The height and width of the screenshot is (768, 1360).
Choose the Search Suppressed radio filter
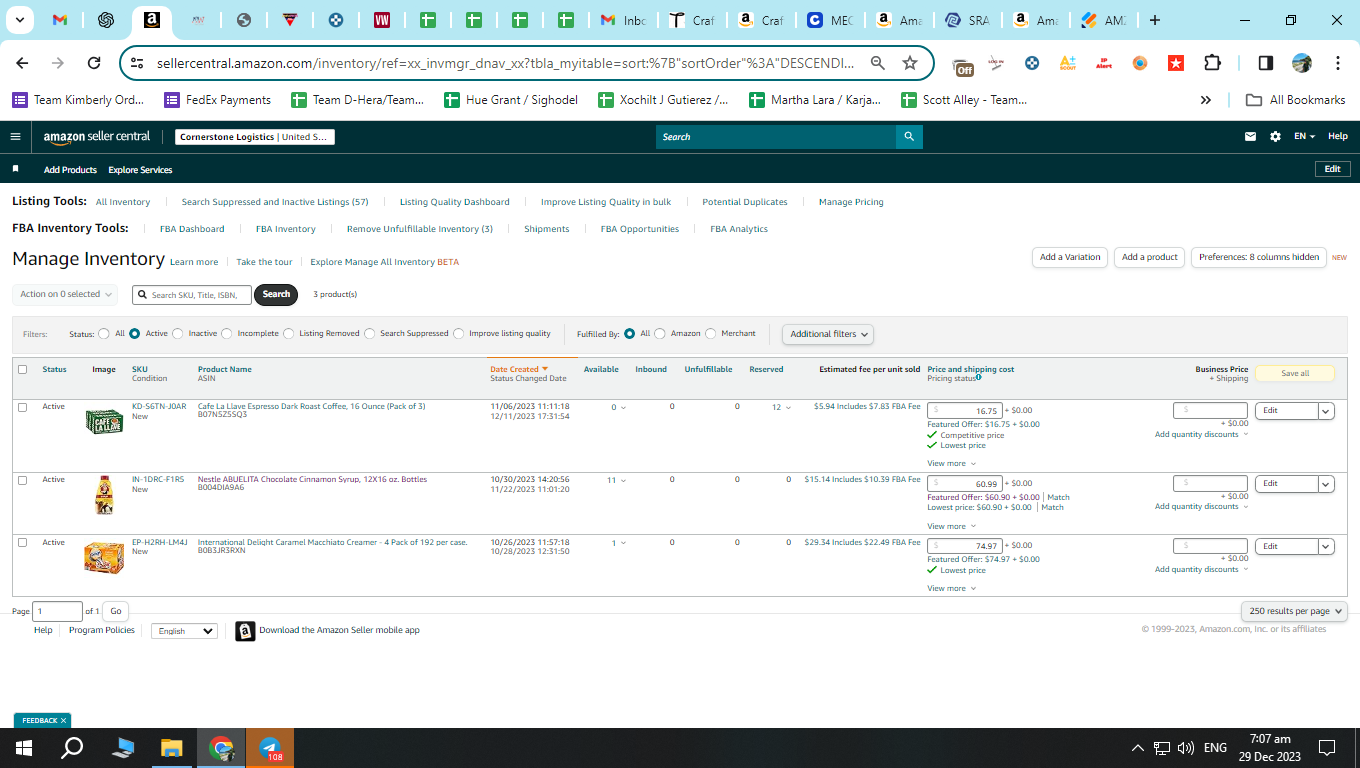point(370,334)
